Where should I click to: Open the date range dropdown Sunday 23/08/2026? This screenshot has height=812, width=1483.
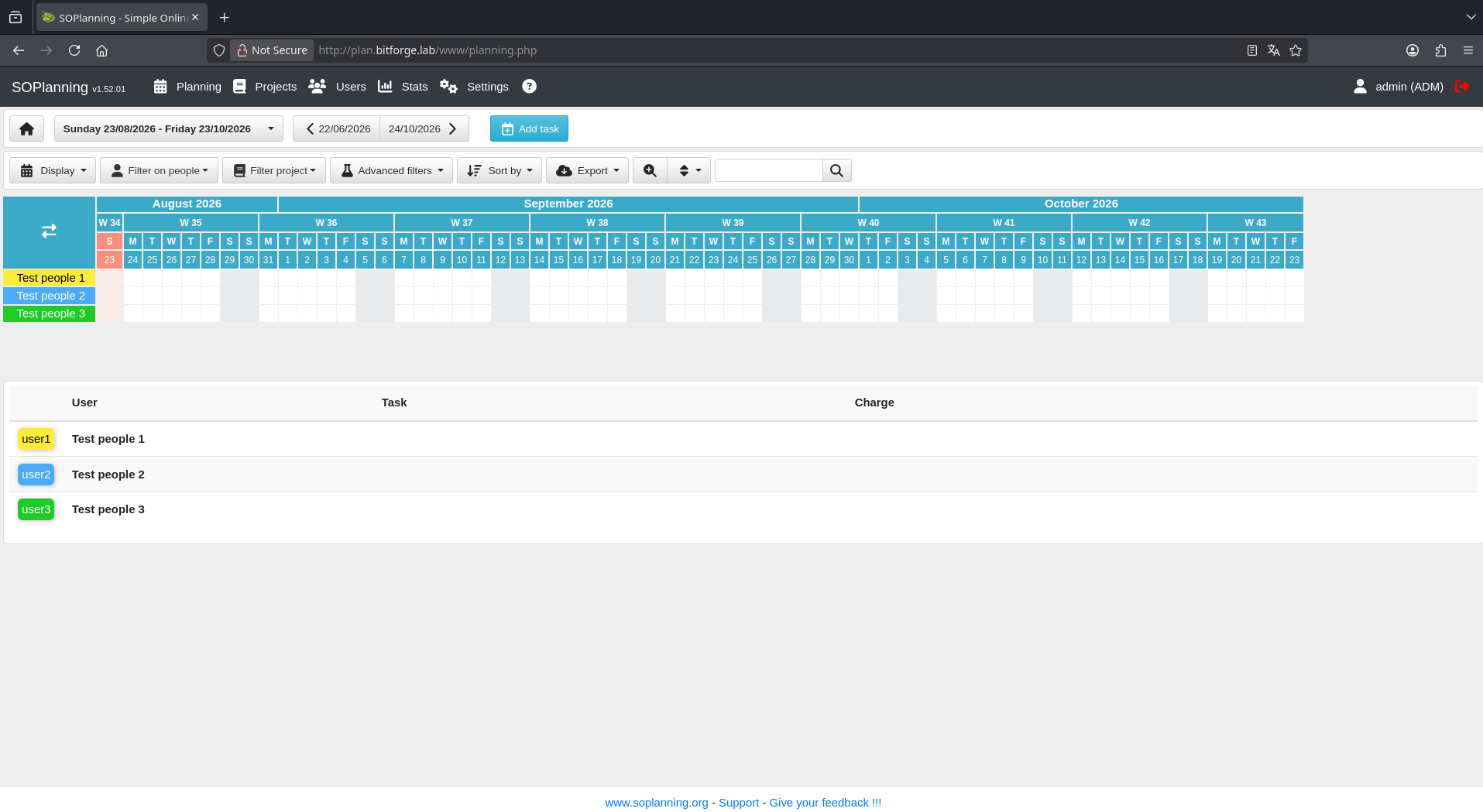point(168,128)
